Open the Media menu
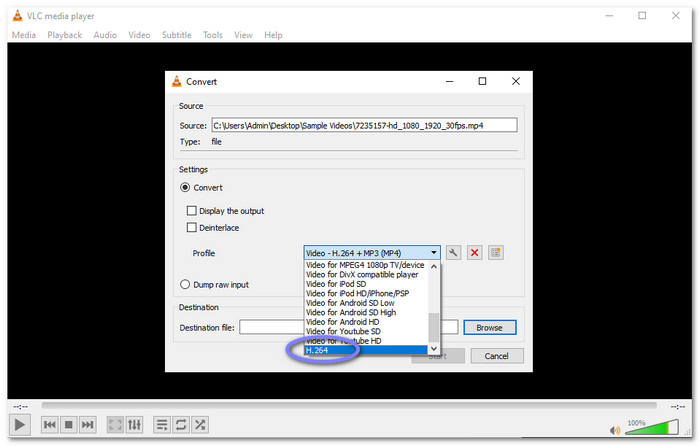Image resolution: width=700 pixels, height=446 pixels. (24, 35)
